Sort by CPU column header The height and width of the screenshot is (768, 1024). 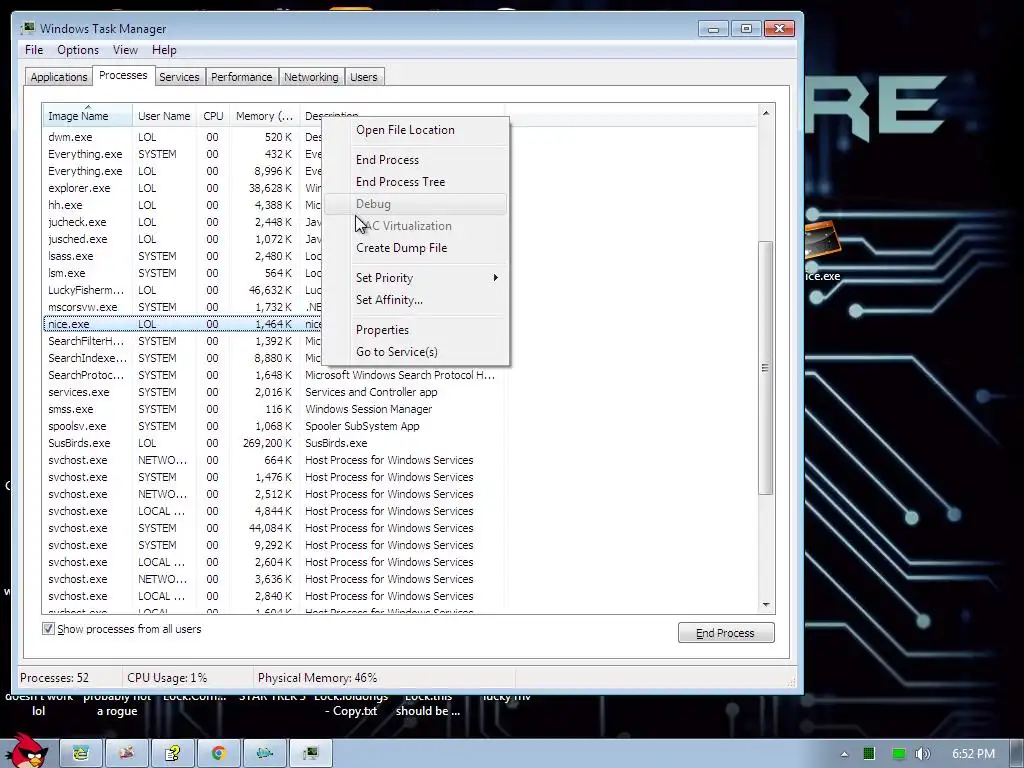[213, 116]
